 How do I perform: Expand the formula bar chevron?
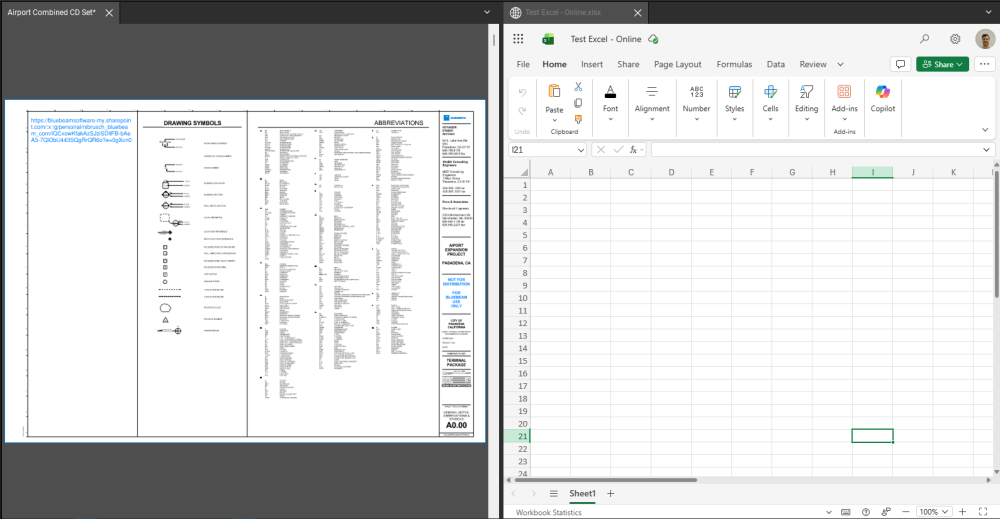point(986,150)
